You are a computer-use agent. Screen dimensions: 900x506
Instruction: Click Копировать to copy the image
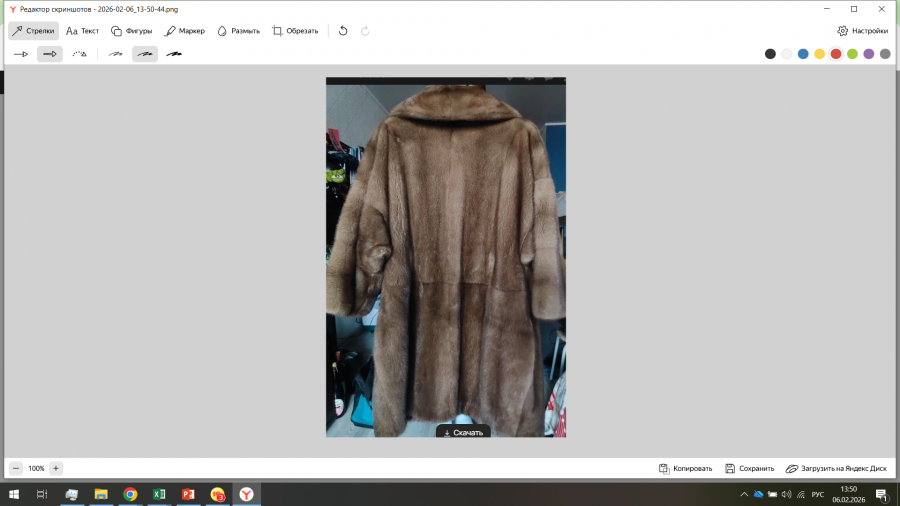point(686,468)
